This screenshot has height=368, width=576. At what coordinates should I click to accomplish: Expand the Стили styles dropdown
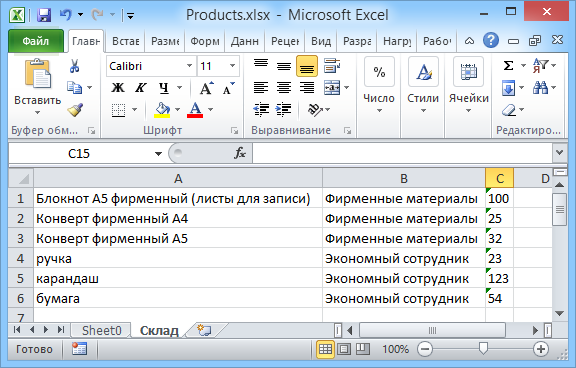(x=423, y=110)
